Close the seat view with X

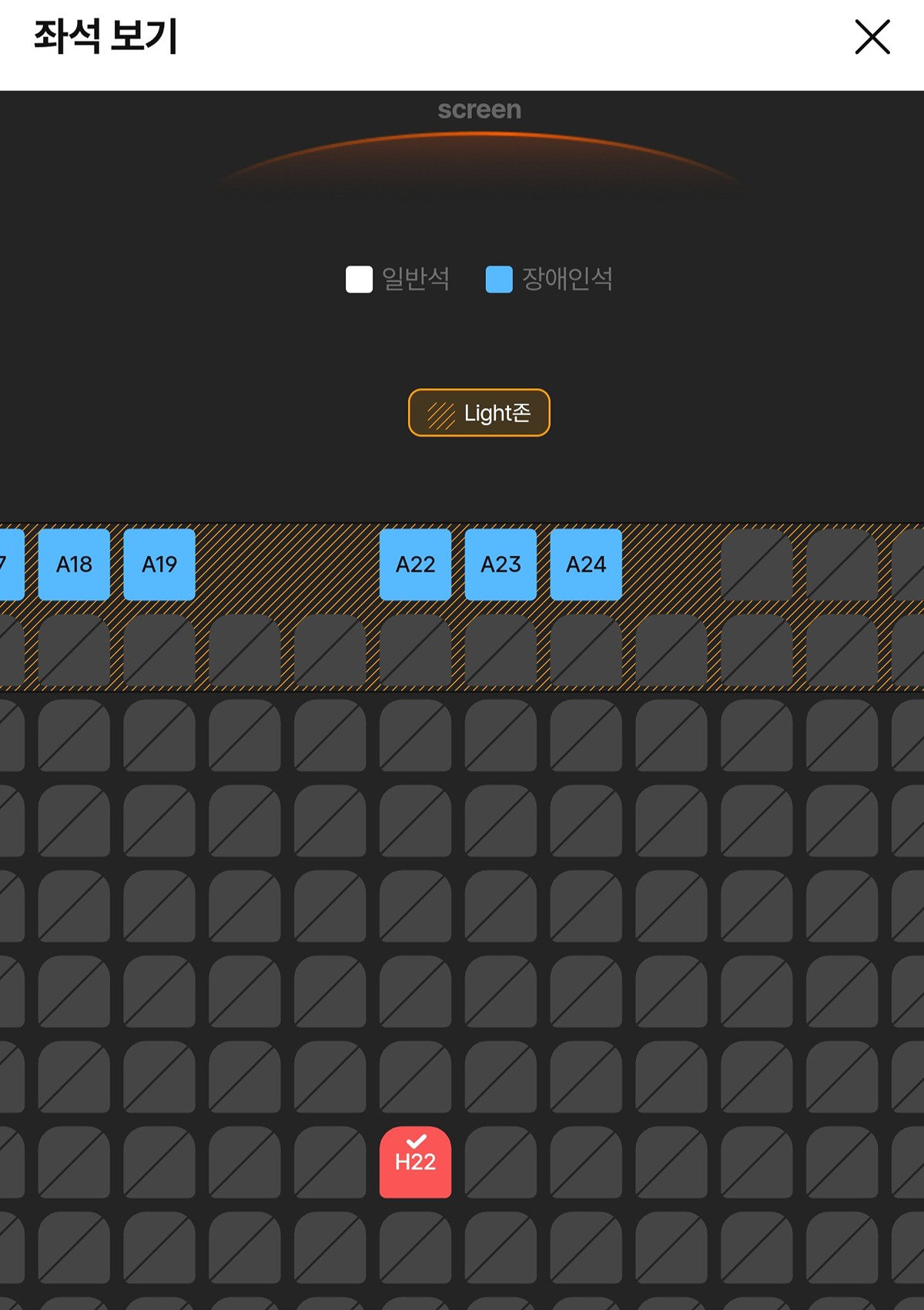pyautogui.click(x=872, y=37)
